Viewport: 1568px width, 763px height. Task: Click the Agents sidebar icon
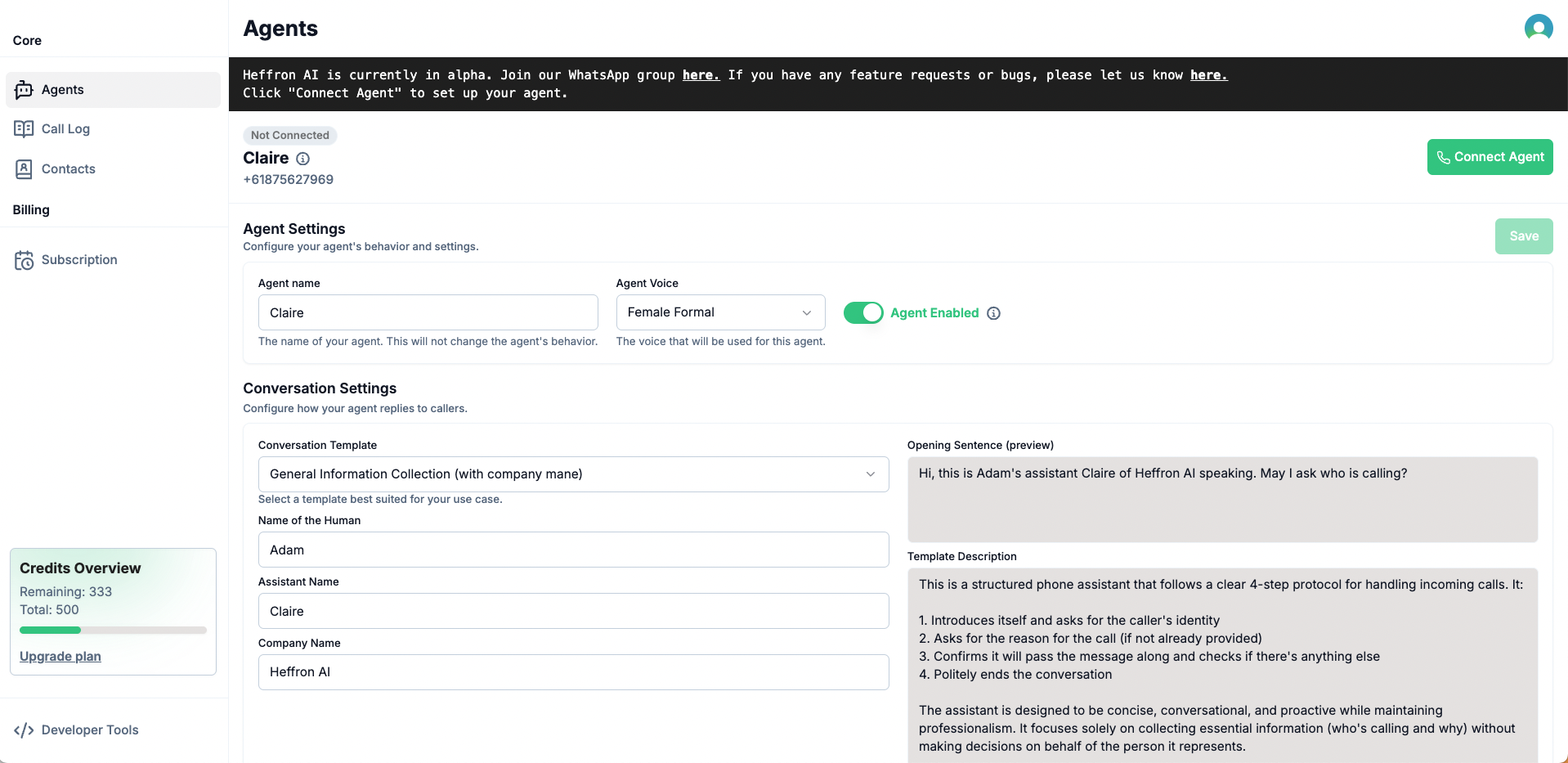(25, 90)
